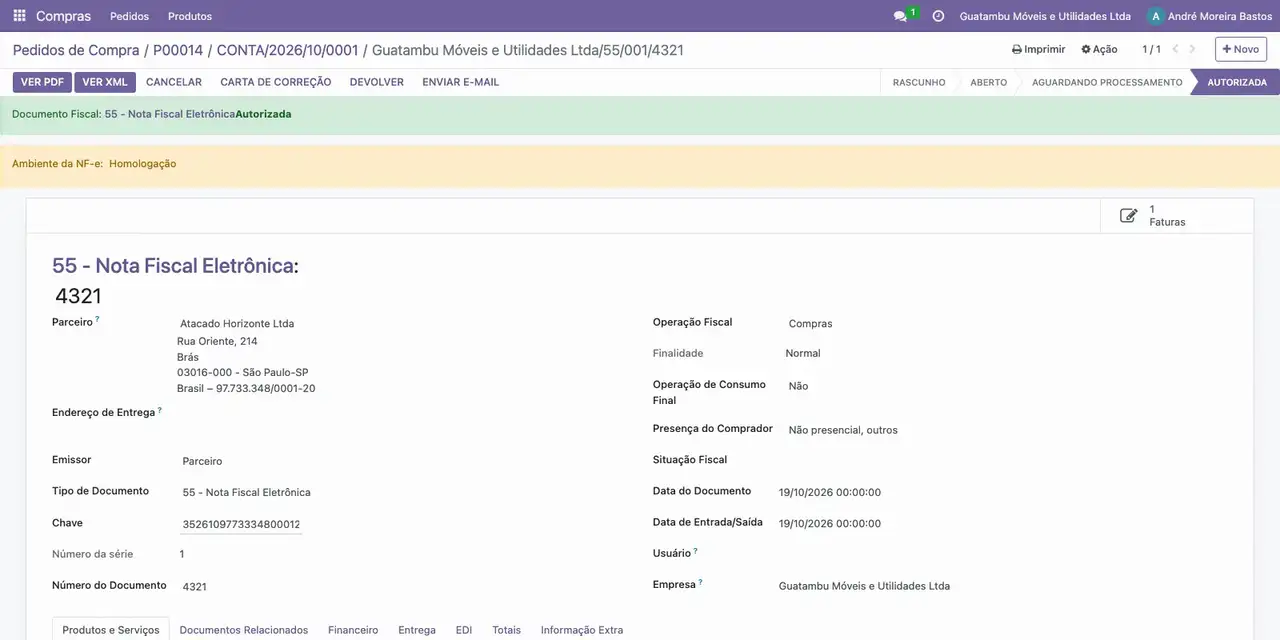The height and width of the screenshot is (640, 1280).
Task: Click Finalidade value Normal
Action: coord(803,353)
